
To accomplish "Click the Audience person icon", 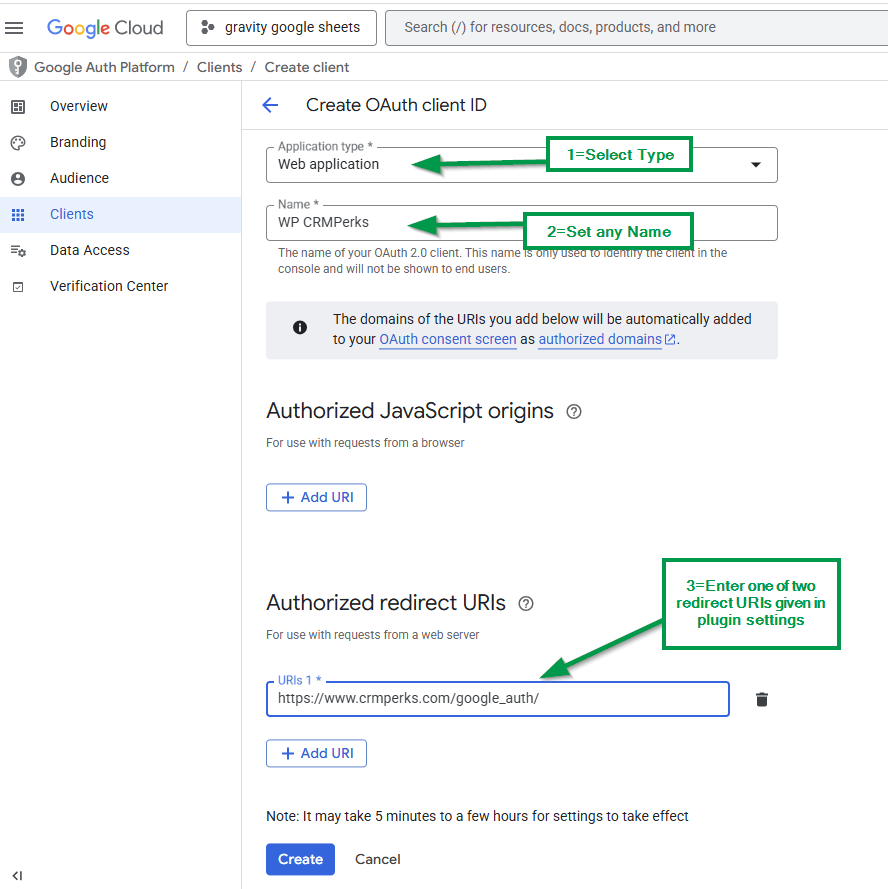I will (18, 179).
